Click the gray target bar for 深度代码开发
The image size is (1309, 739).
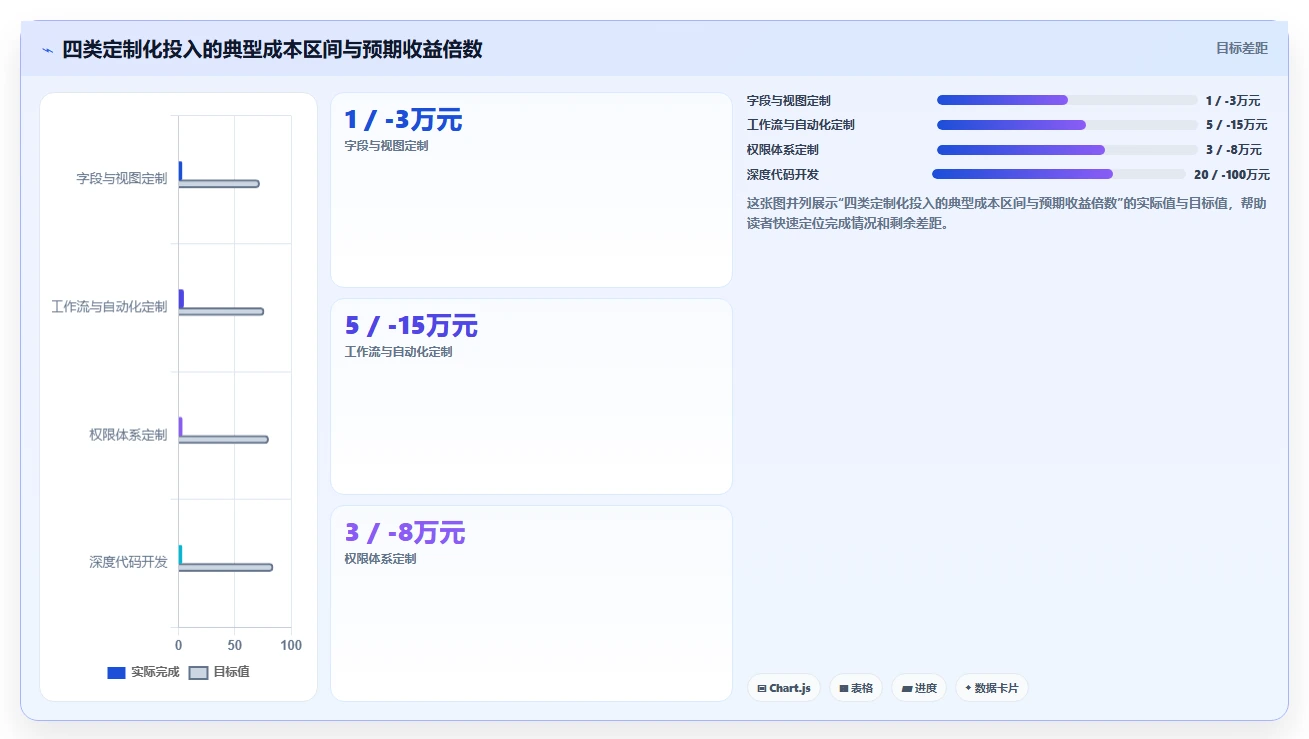(225, 567)
